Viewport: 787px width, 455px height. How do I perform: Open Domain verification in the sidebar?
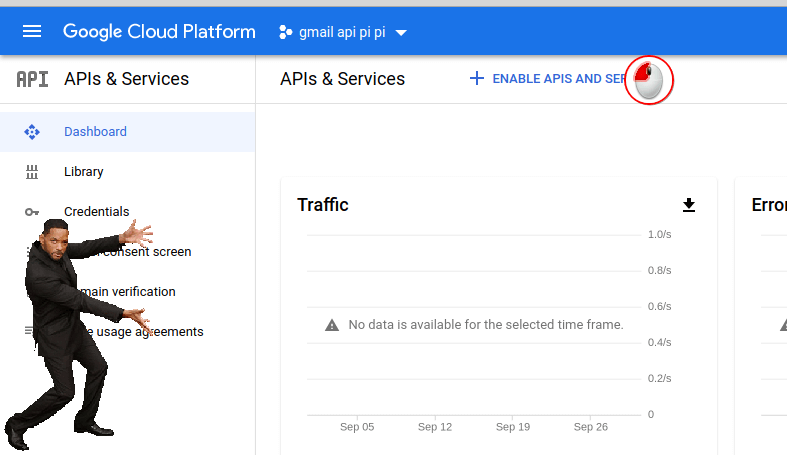(x=127, y=292)
